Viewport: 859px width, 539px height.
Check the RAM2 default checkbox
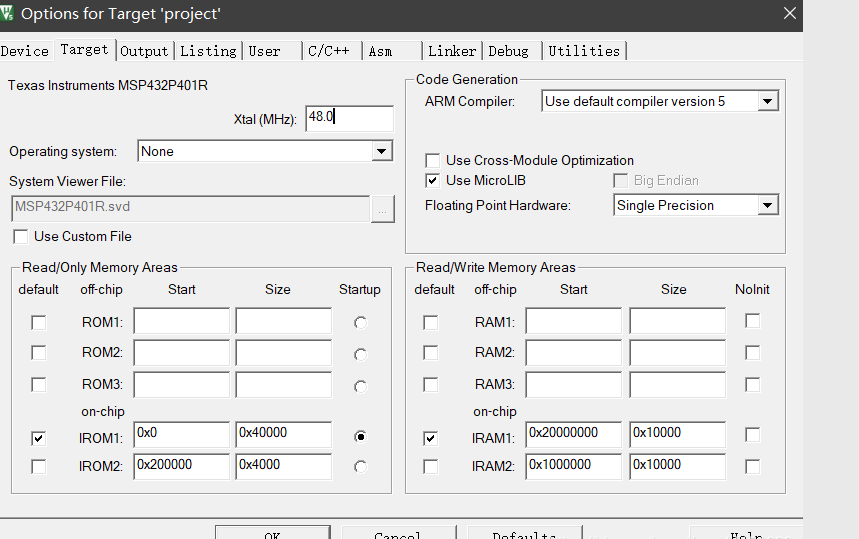click(x=431, y=352)
